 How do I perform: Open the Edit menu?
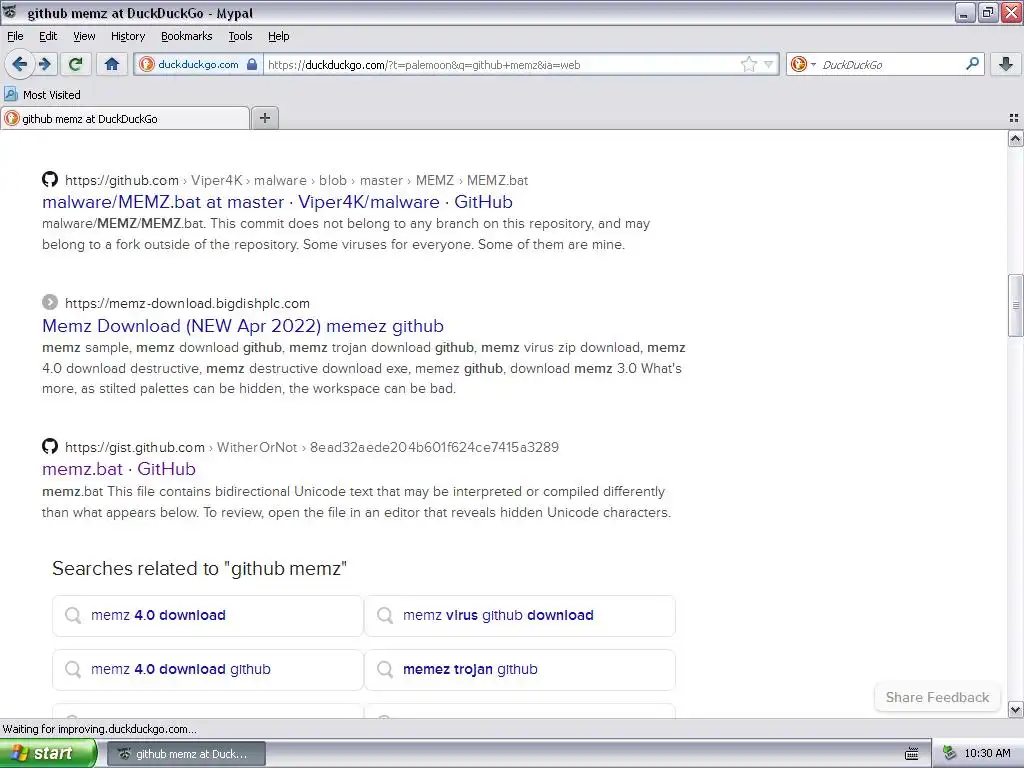pos(48,36)
